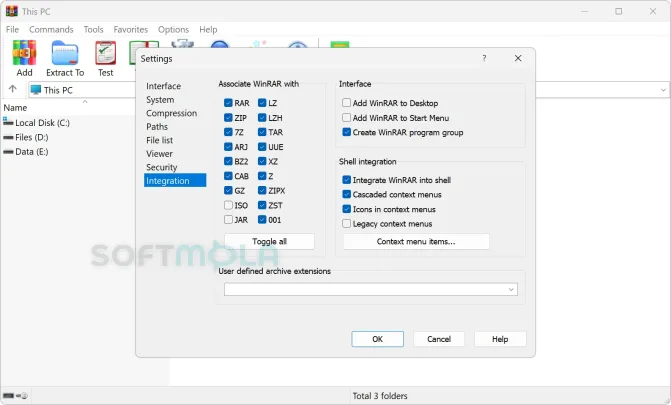Click Total 3 folders status text
This screenshot has width=671, height=405.
pos(380,396)
